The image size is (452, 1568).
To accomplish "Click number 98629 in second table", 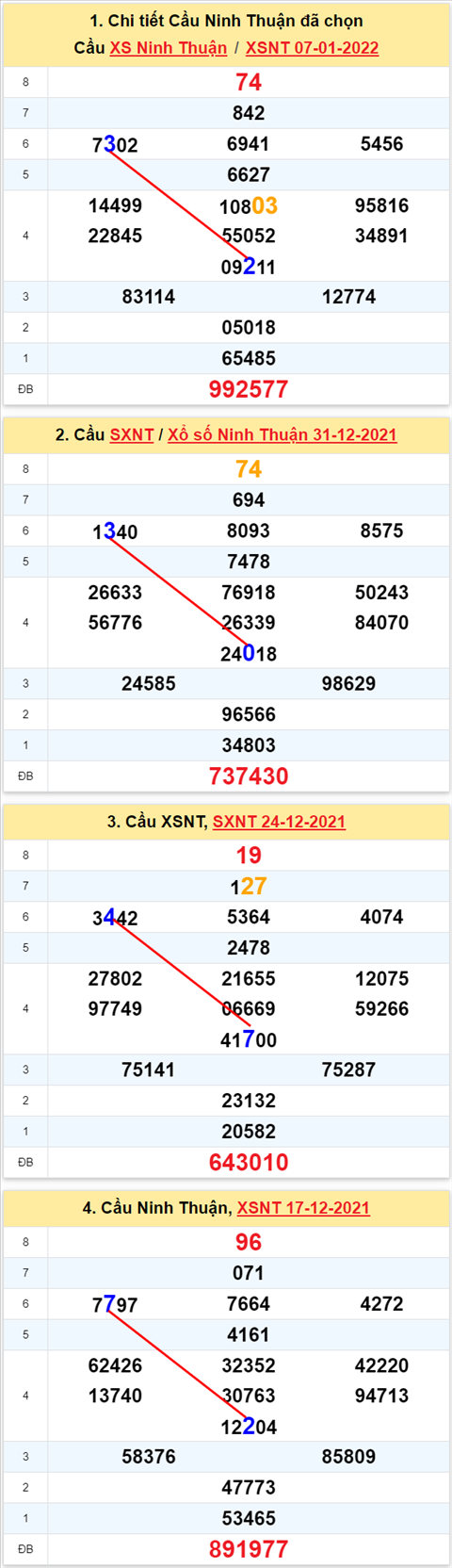I will click(348, 683).
